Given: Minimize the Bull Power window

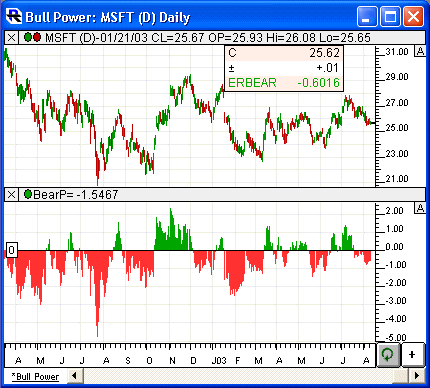Looking at the screenshot, I should (367, 16).
